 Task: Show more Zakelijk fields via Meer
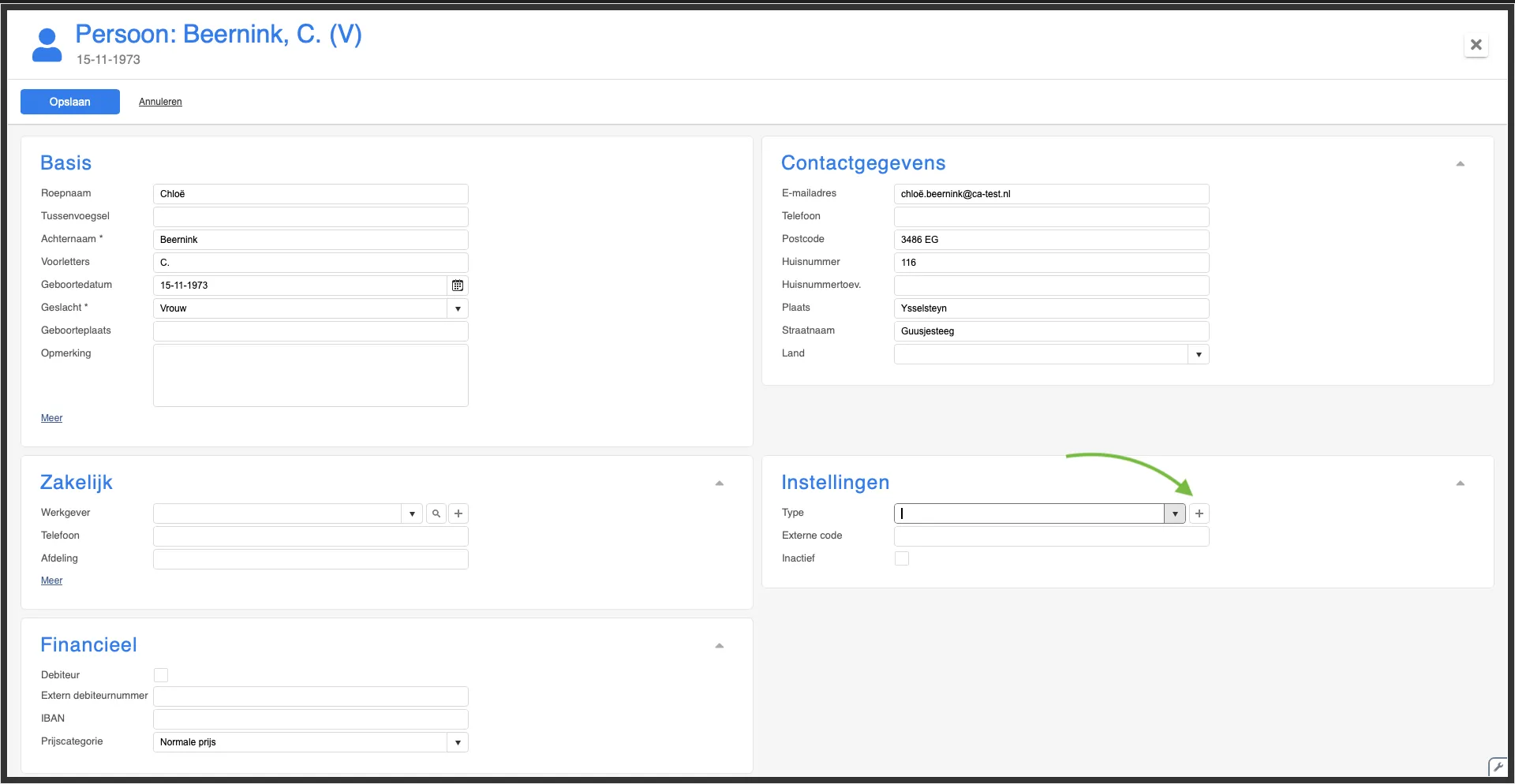[52, 581]
